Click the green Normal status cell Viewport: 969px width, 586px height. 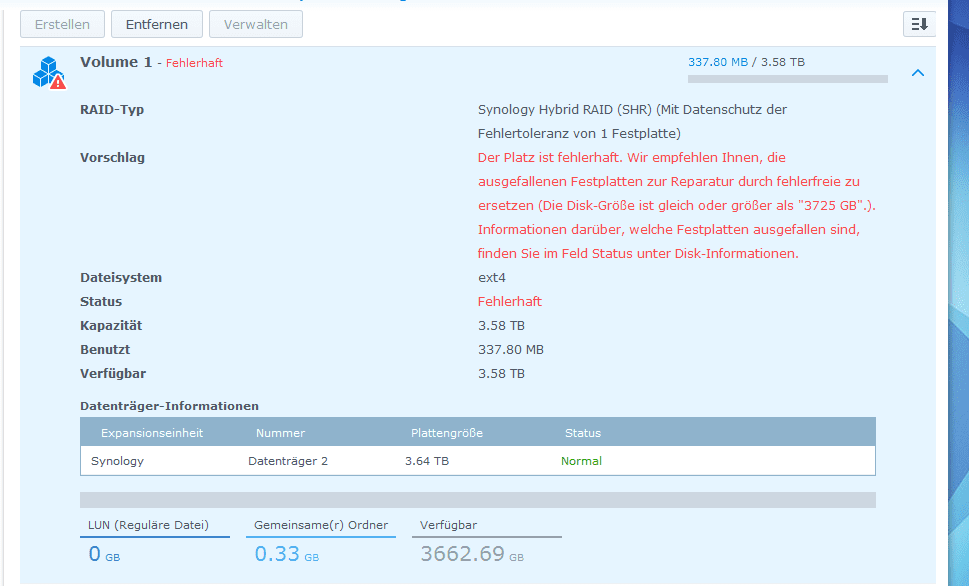(582, 461)
